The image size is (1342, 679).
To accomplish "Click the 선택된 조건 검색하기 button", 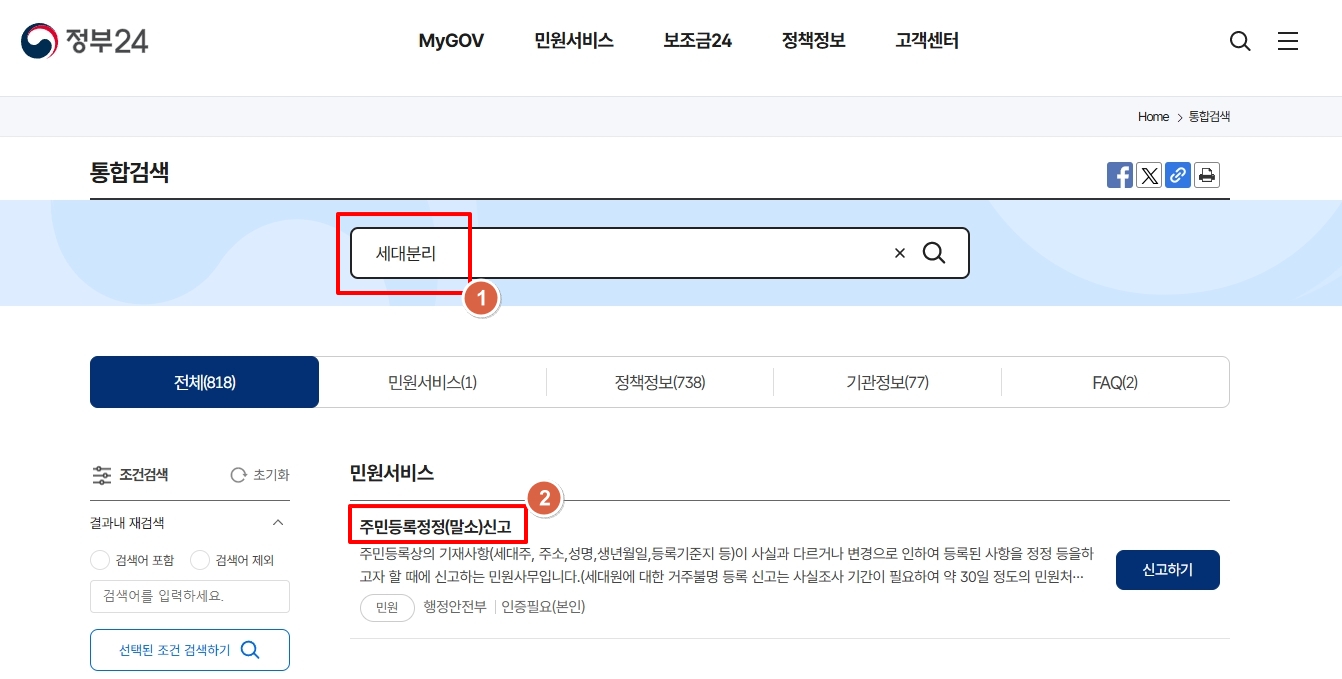I will click(189, 649).
